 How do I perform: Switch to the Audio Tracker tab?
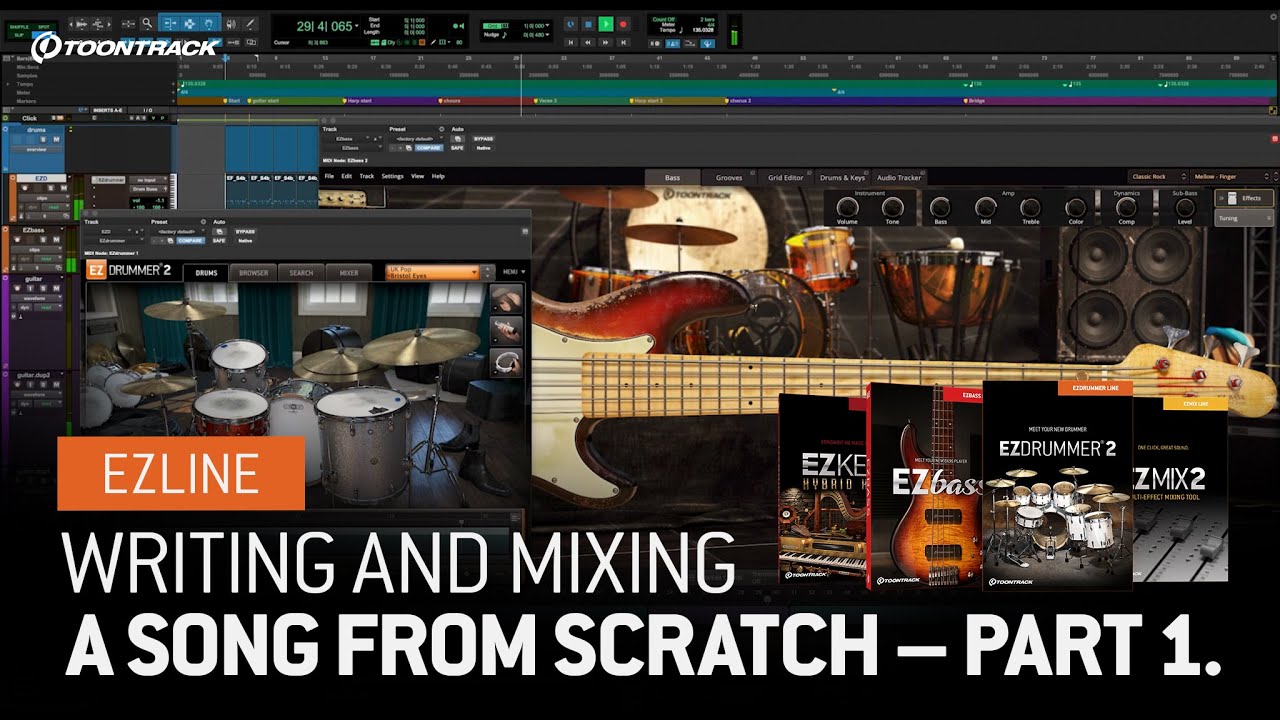(x=898, y=177)
